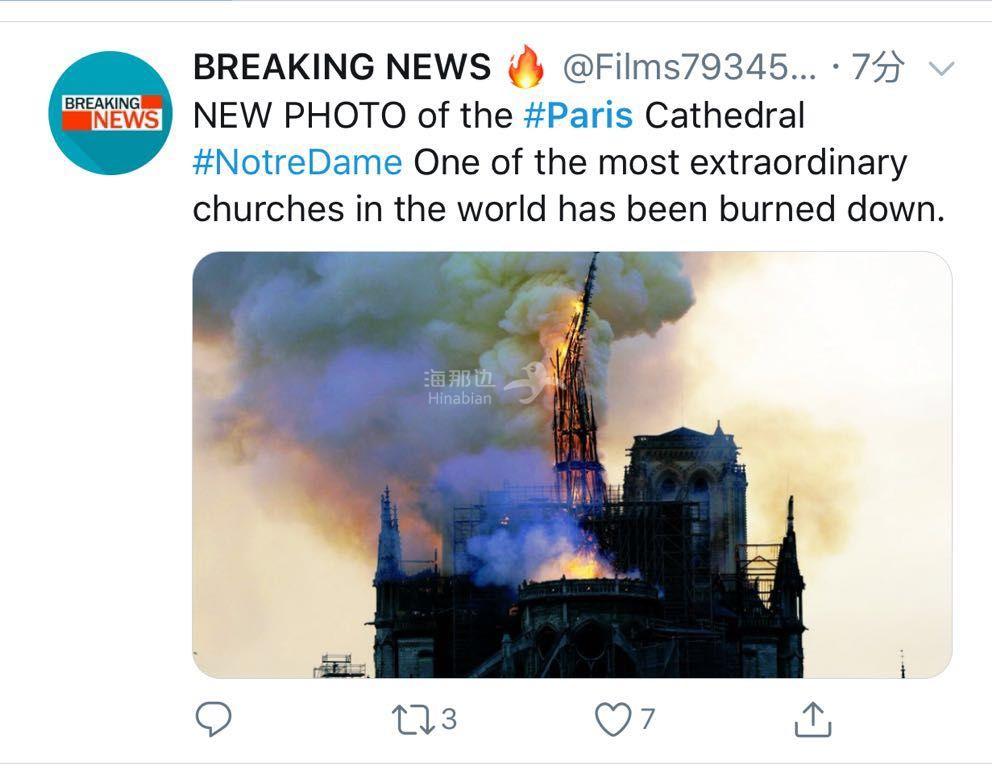Click the 'NEW PHOTO of the' tweet text
The image size is (992, 771).
[x=352, y=115]
